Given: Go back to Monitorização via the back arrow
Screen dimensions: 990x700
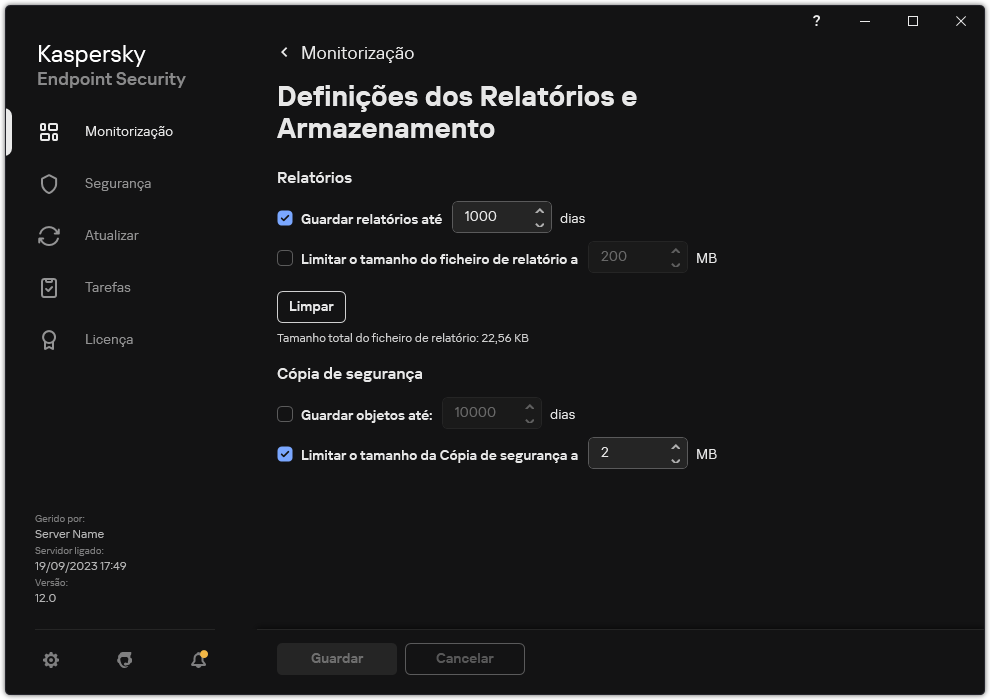Looking at the screenshot, I should (284, 52).
